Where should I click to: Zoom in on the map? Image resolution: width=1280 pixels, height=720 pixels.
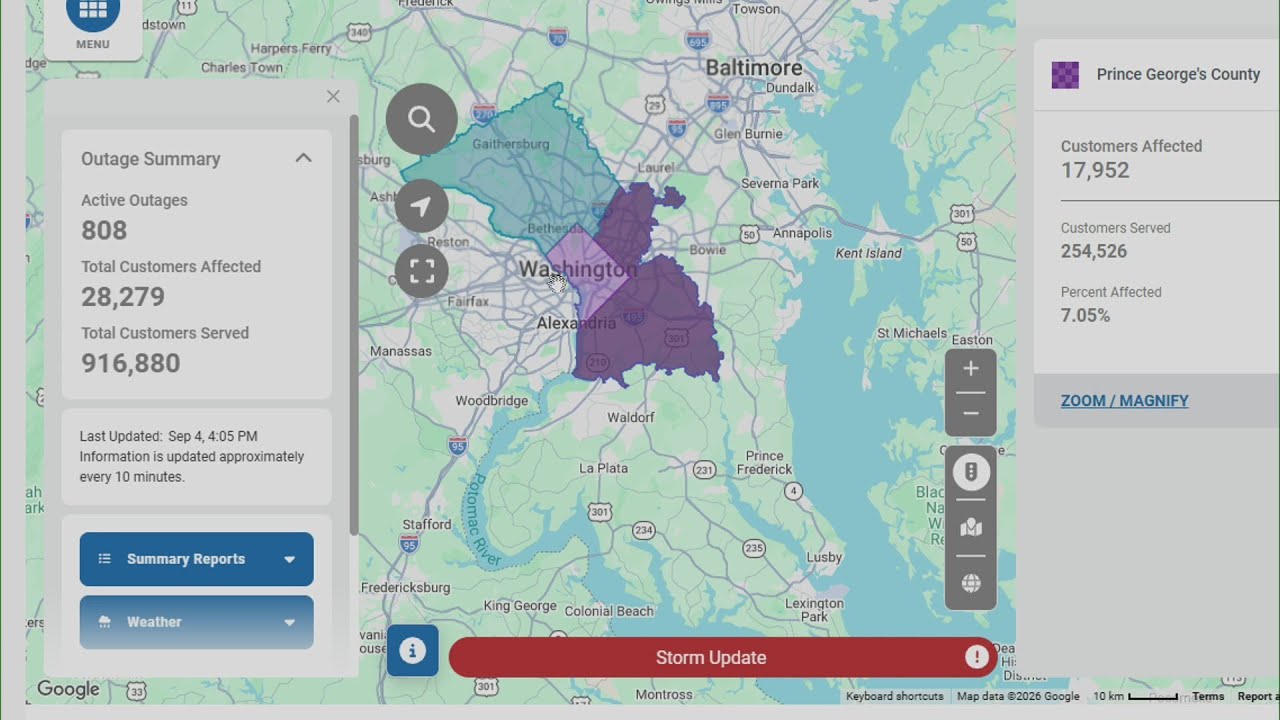[x=970, y=369]
